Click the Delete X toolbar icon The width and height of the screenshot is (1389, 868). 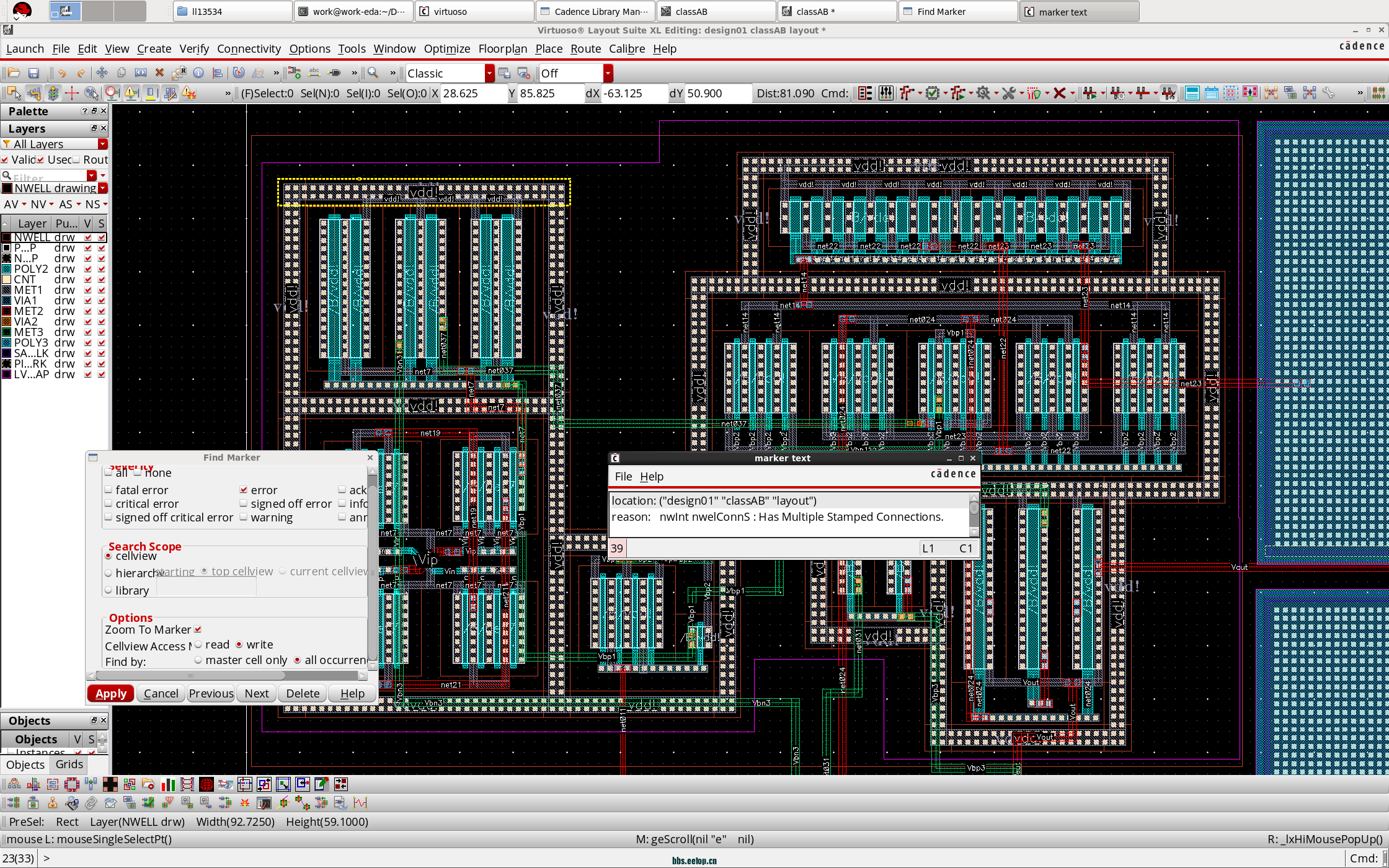pos(159,73)
